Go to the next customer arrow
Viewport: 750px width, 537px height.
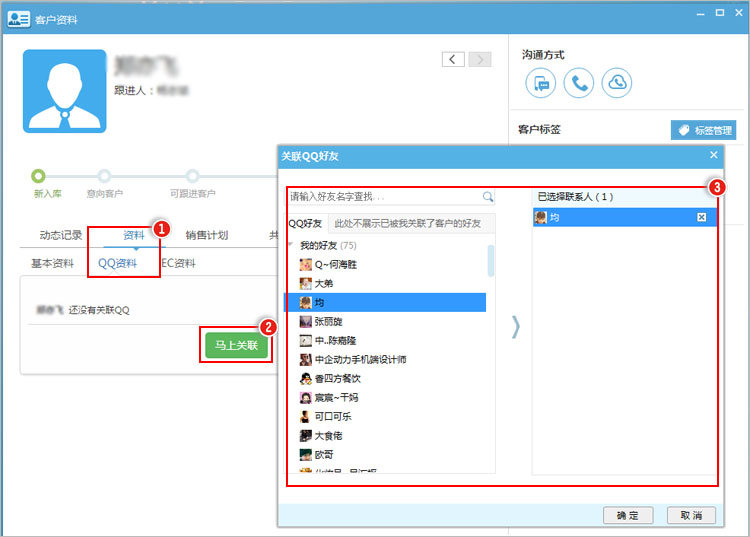point(480,59)
